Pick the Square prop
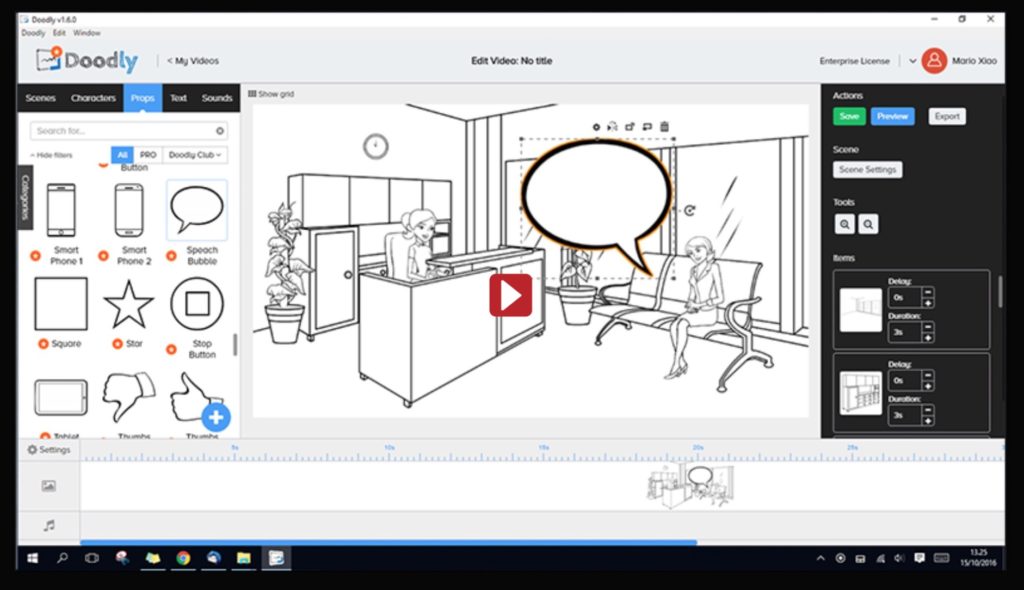The image size is (1024, 590). click(x=61, y=304)
